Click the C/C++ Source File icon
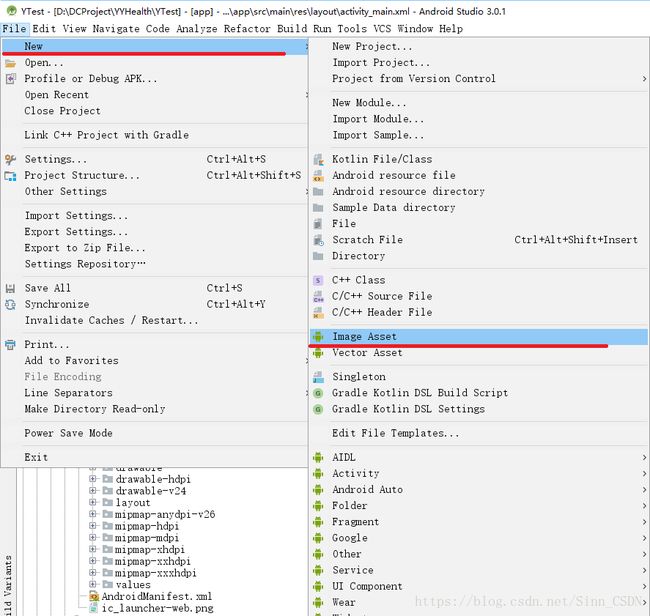Viewport: 650px width, 616px height. tap(318, 296)
